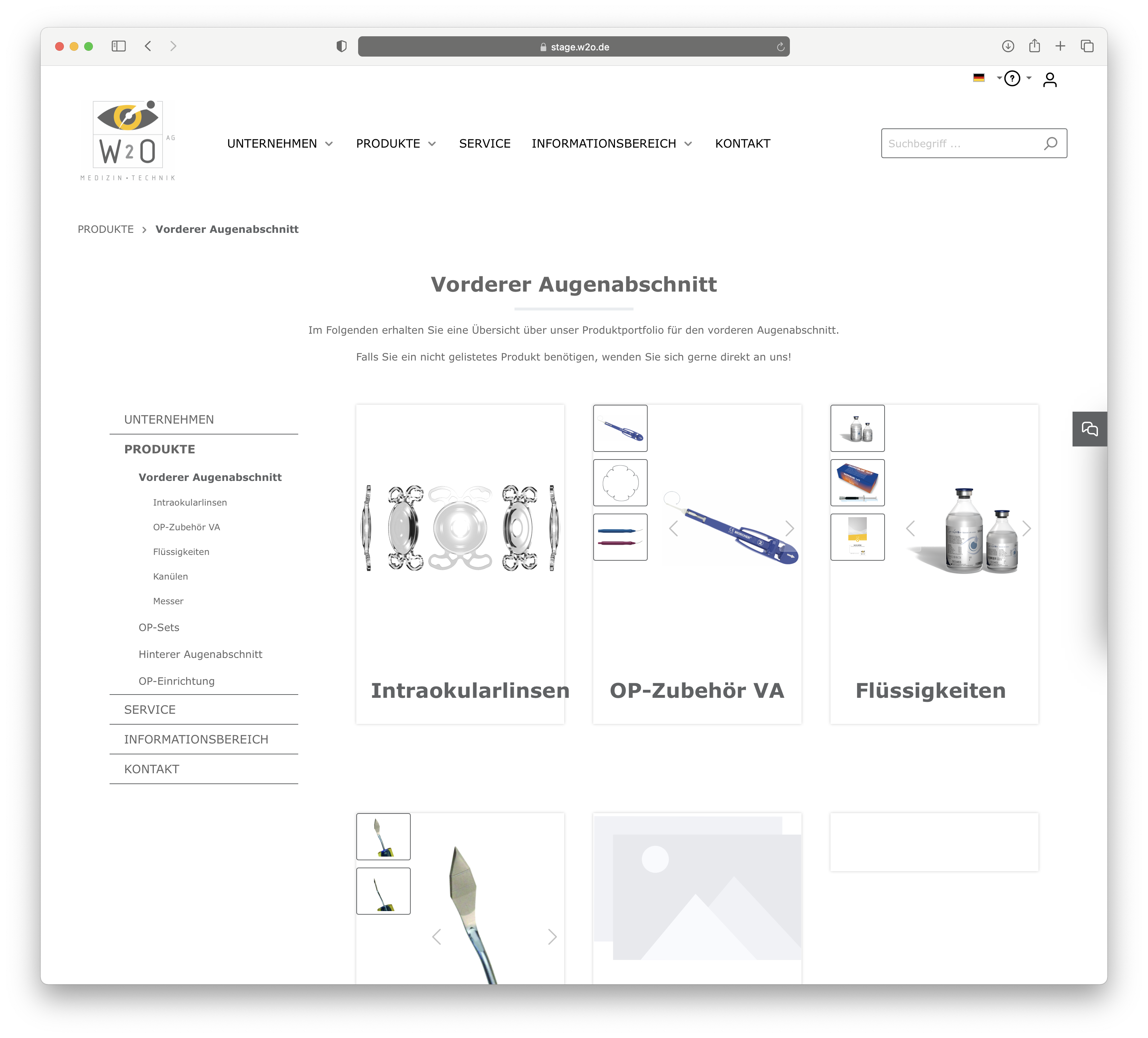Reload page via address bar icon

click(780, 47)
